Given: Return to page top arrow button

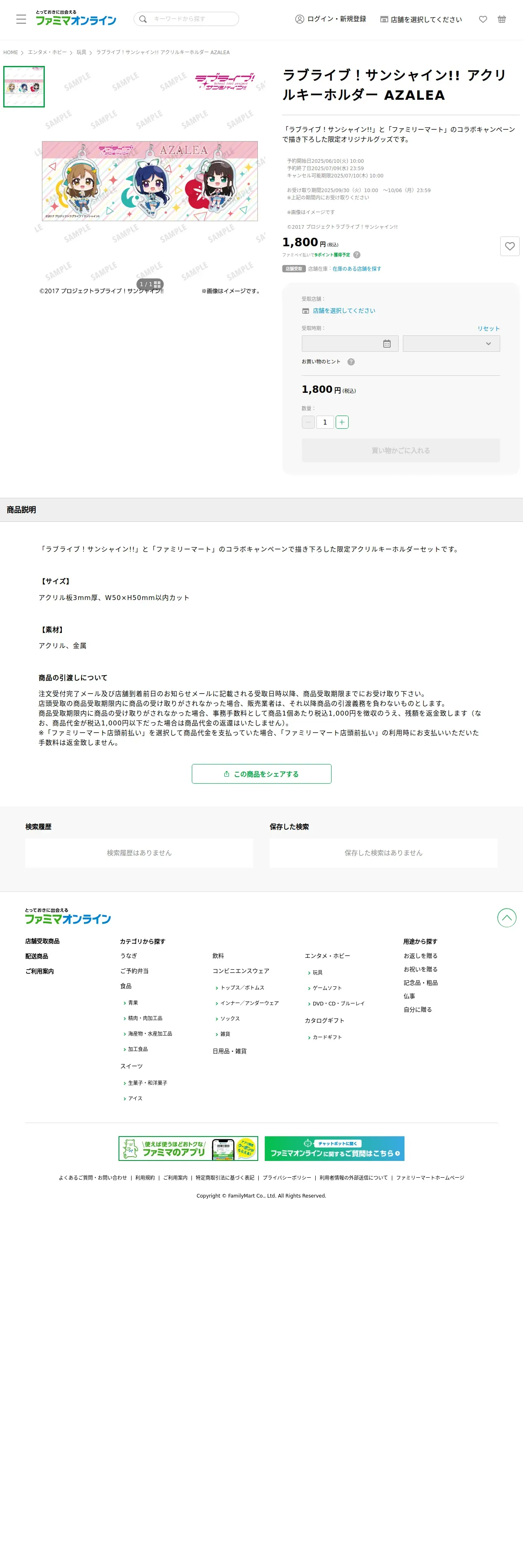Looking at the screenshot, I should pos(507,917).
